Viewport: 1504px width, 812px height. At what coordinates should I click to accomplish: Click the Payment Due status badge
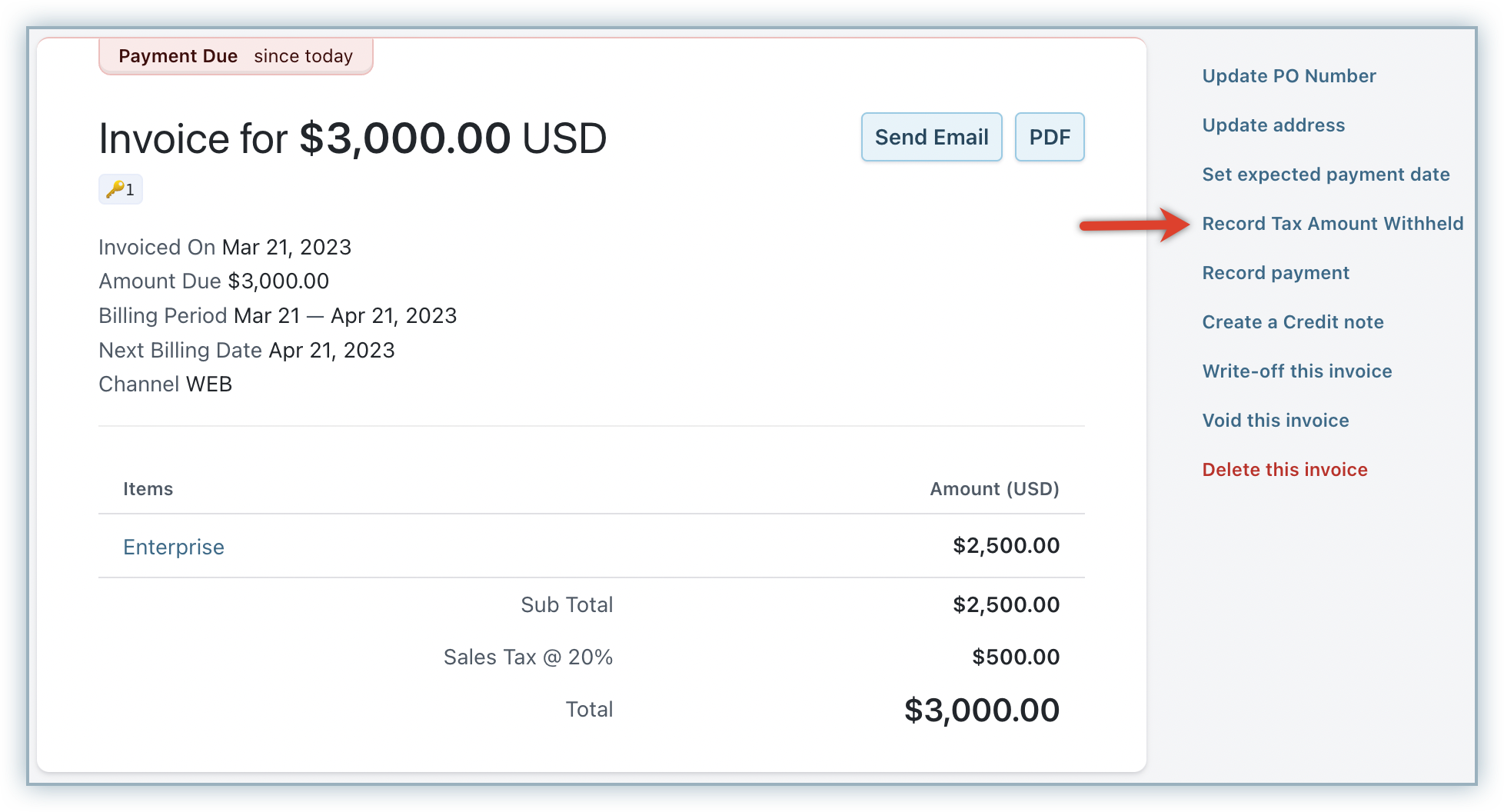click(x=235, y=56)
